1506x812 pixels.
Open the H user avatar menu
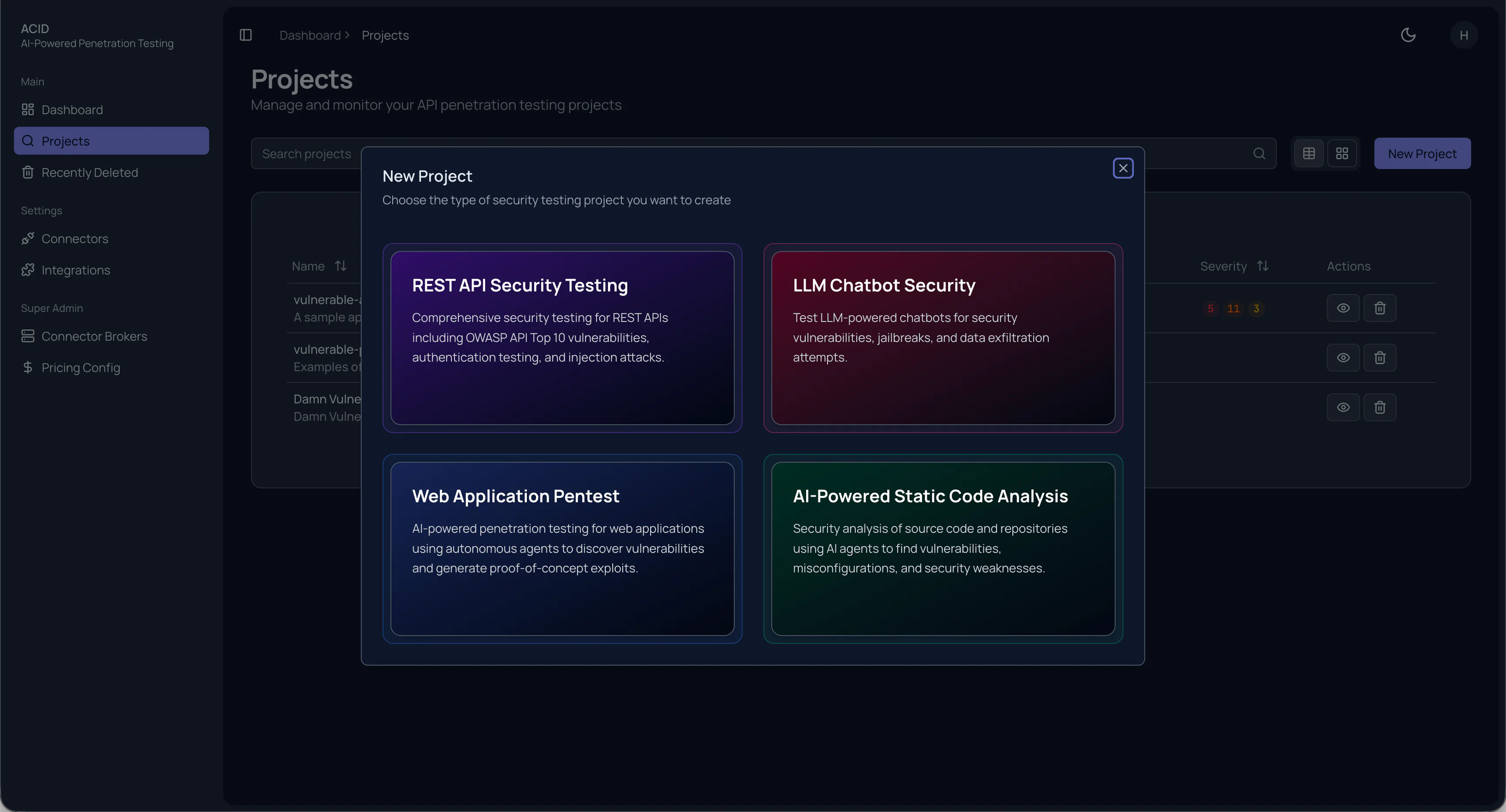(x=1464, y=35)
